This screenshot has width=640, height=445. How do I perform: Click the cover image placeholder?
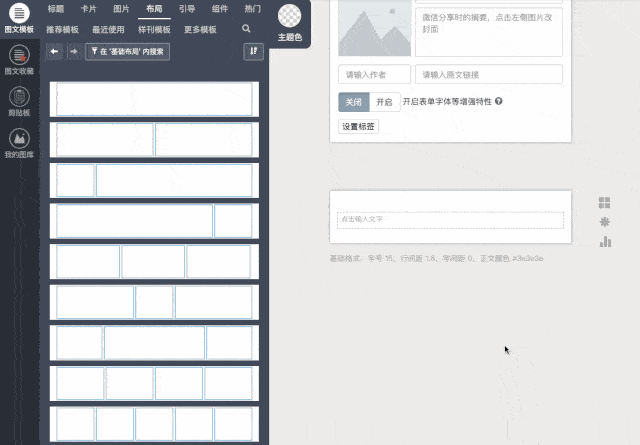(375, 28)
